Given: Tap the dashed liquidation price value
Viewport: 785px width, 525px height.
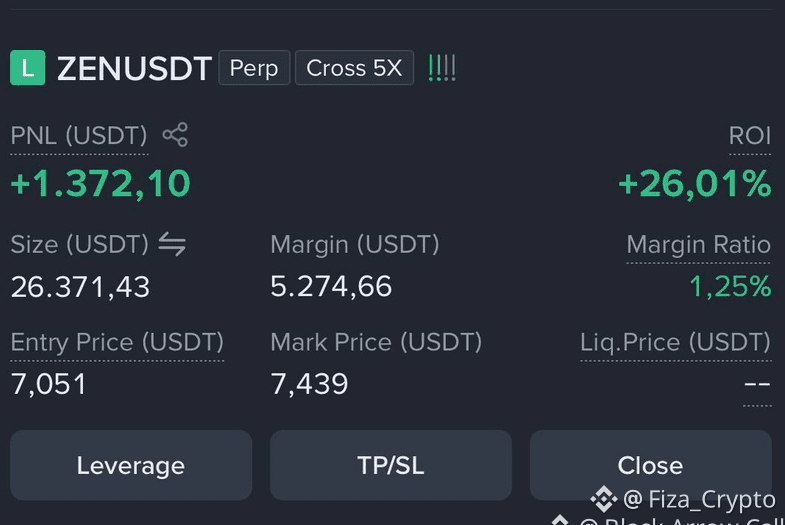Looking at the screenshot, I should [x=757, y=384].
